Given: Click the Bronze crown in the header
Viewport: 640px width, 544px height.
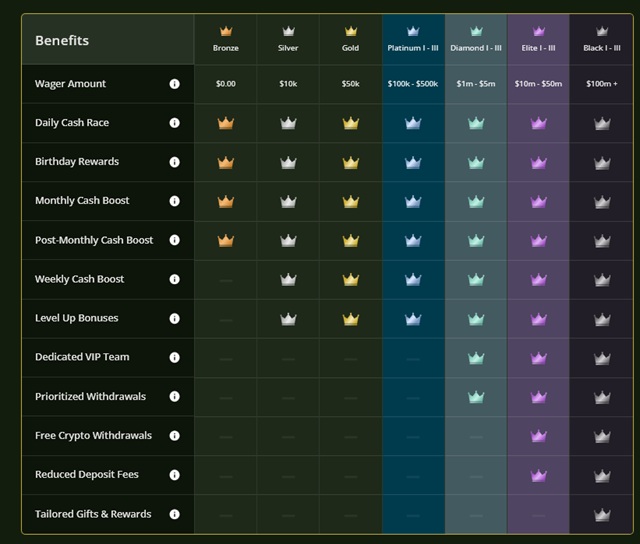Looking at the screenshot, I should point(226,31).
